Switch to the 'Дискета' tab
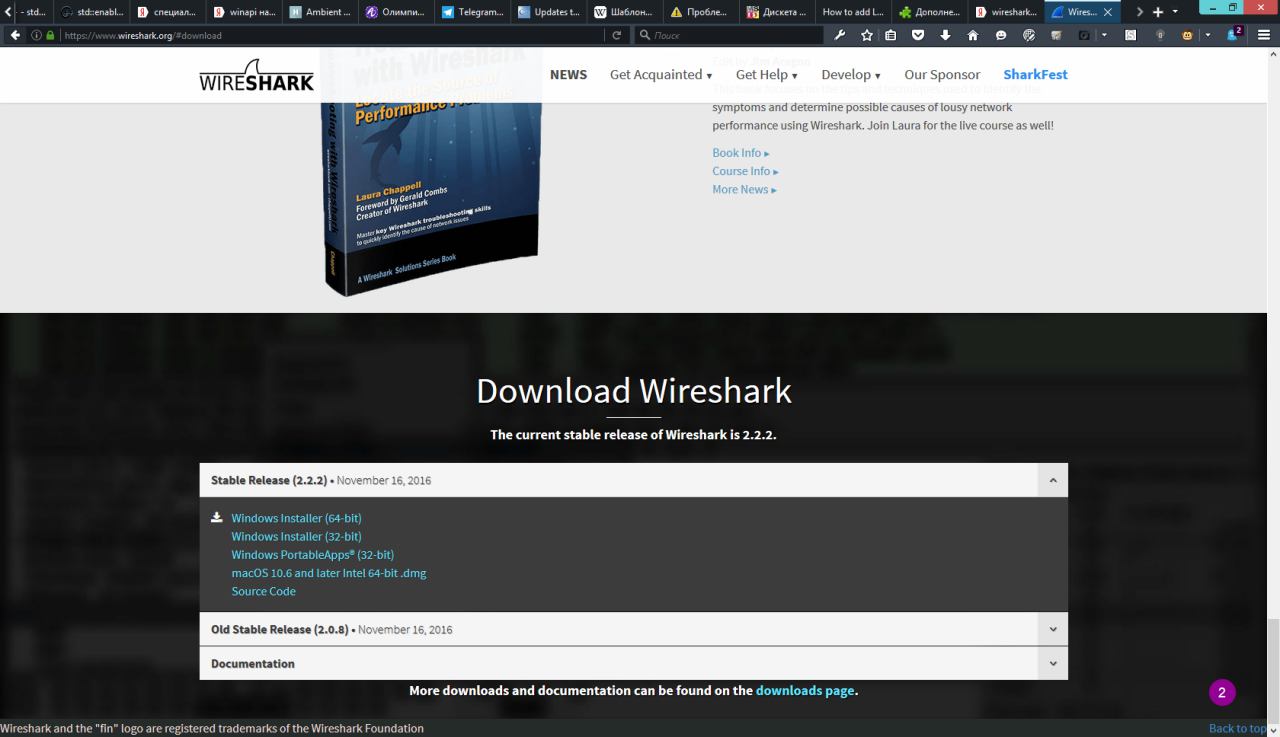The image size is (1280, 737). coord(776,12)
